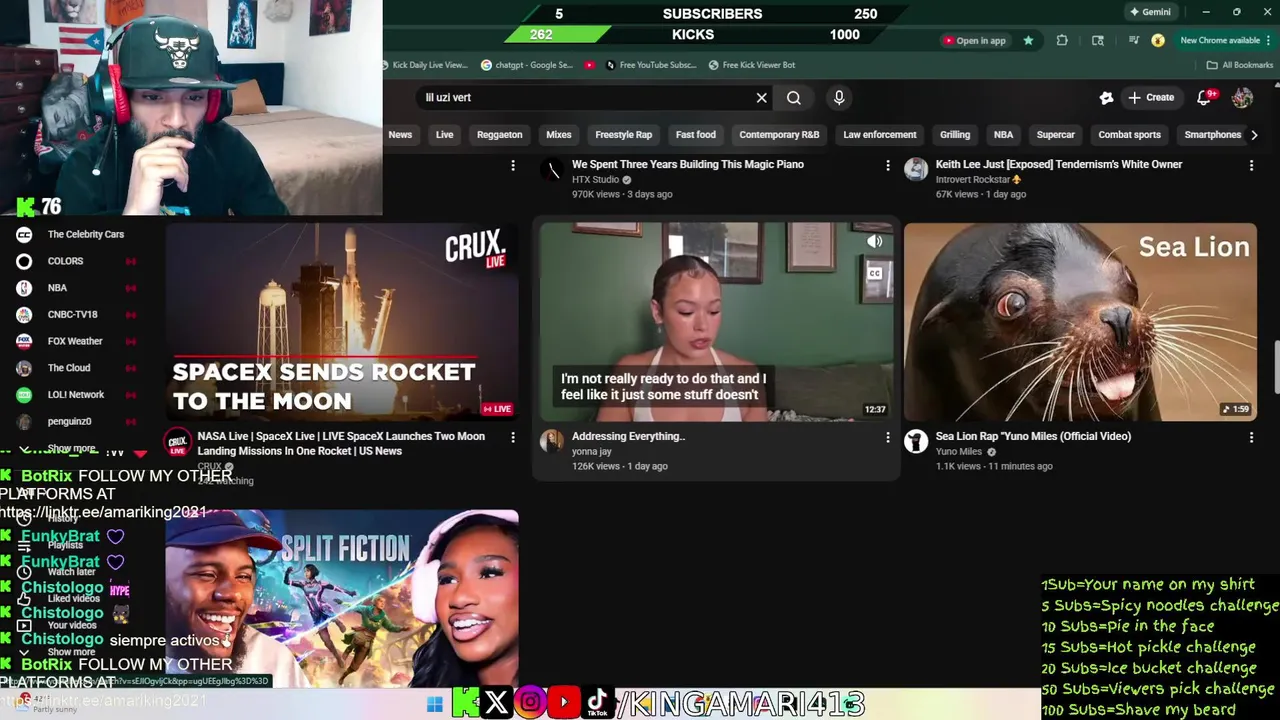Image resolution: width=1280 pixels, height=720 pixels.
Task: Open Introvert Rockstar channel avatar
Action: 916,170
